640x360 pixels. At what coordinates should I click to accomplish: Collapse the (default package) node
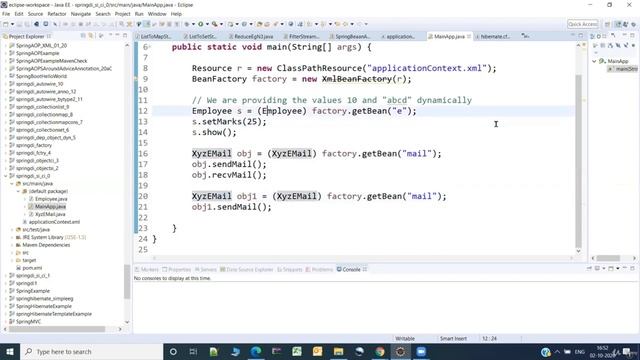[18, 191]
